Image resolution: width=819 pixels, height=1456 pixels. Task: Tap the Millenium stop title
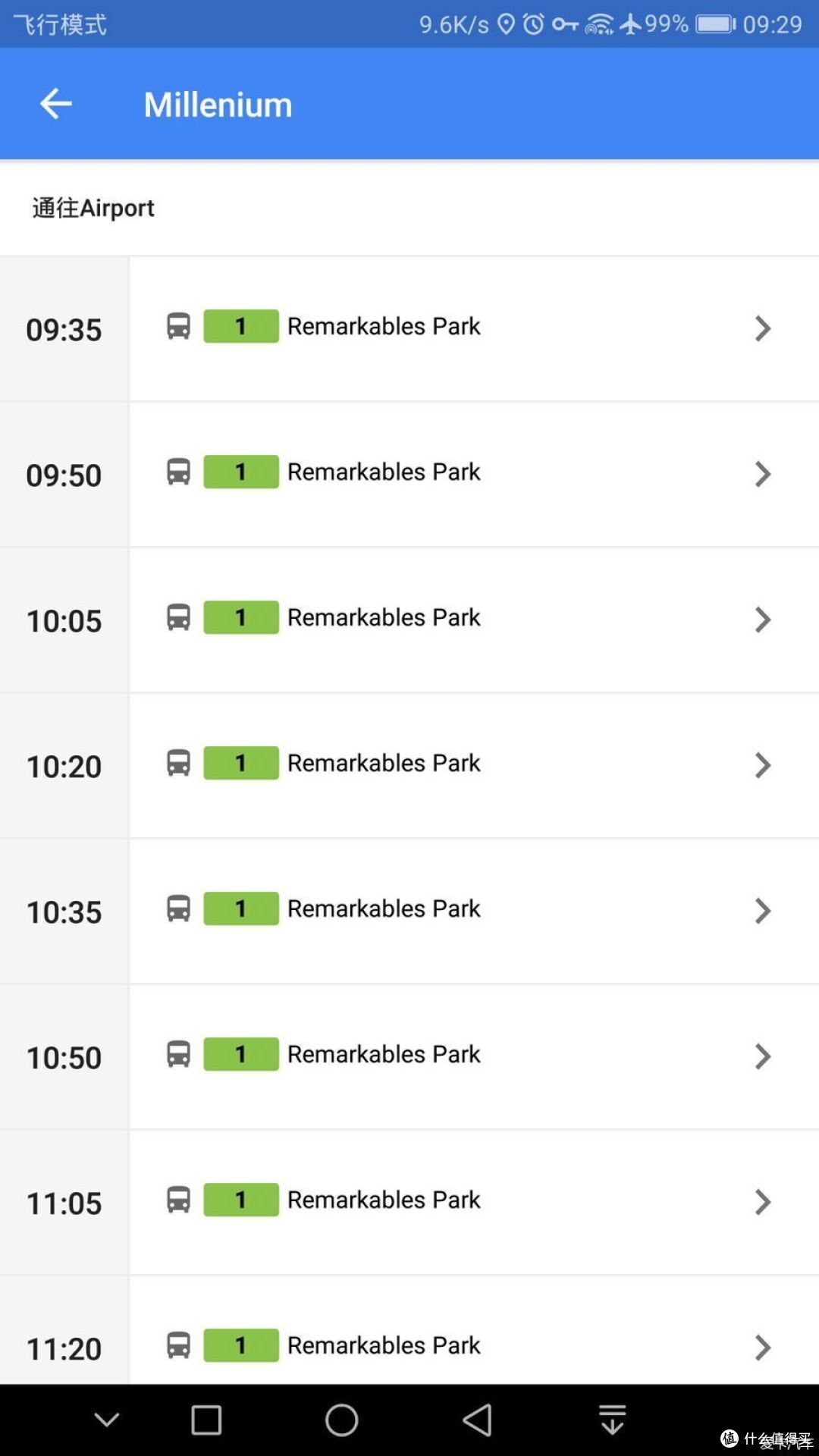(x=218, y=105)
